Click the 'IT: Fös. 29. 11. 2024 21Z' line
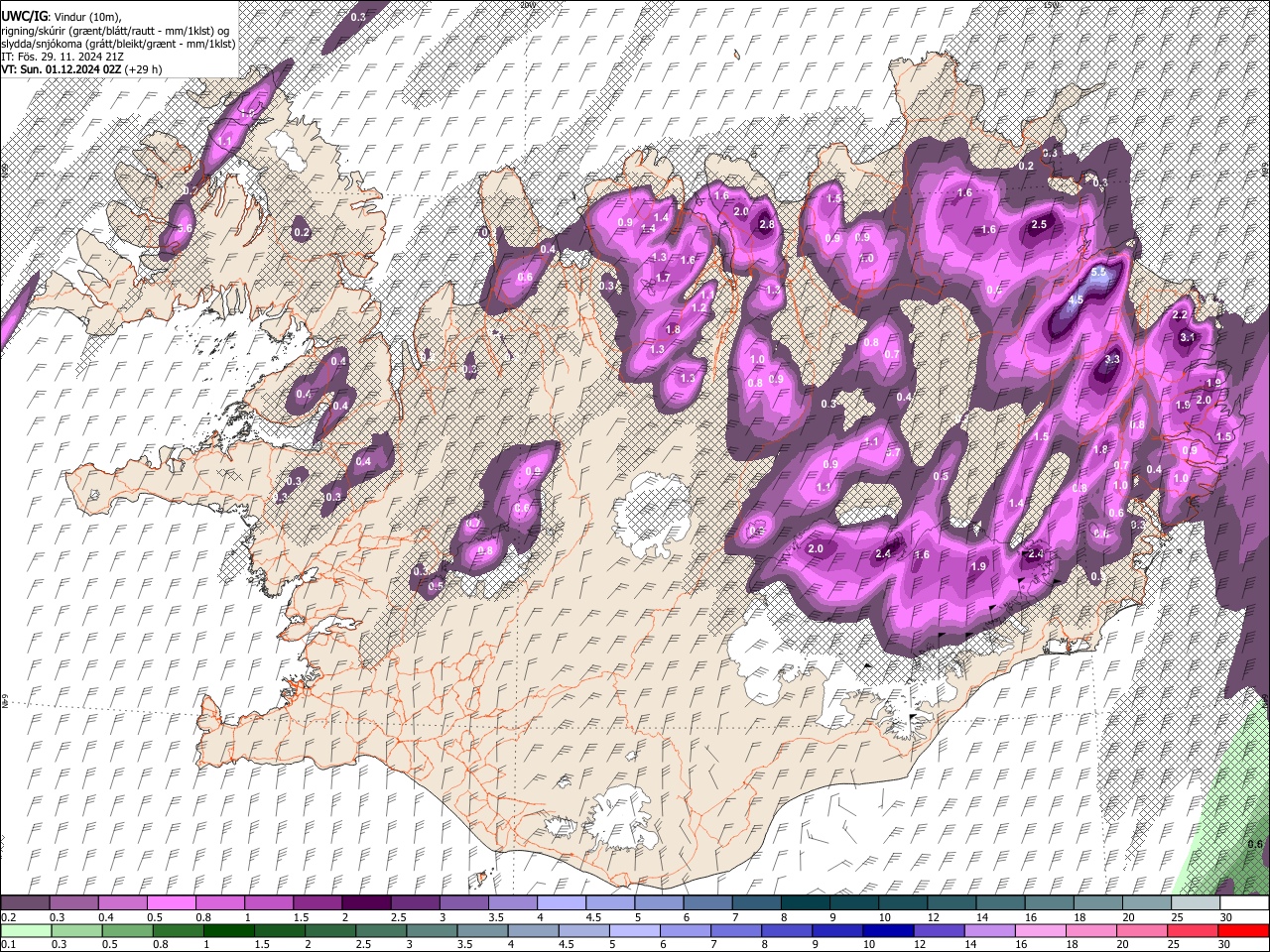 click(x=63, y=58)
